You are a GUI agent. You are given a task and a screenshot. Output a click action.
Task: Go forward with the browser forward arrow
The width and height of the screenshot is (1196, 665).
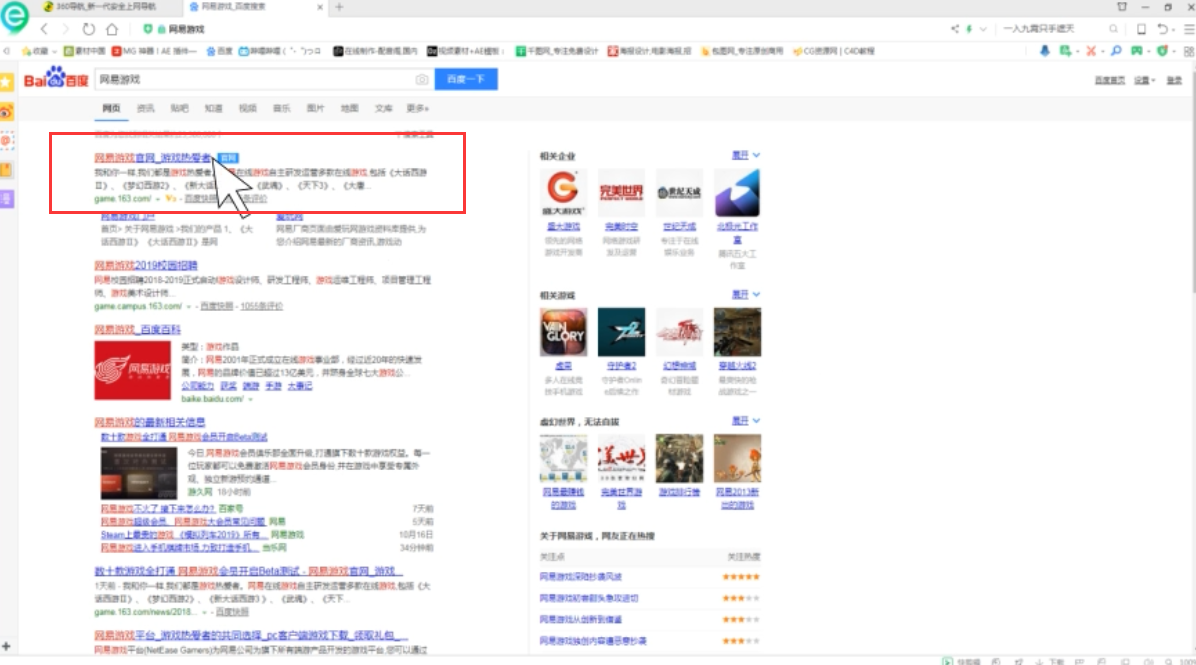[66, 29]
